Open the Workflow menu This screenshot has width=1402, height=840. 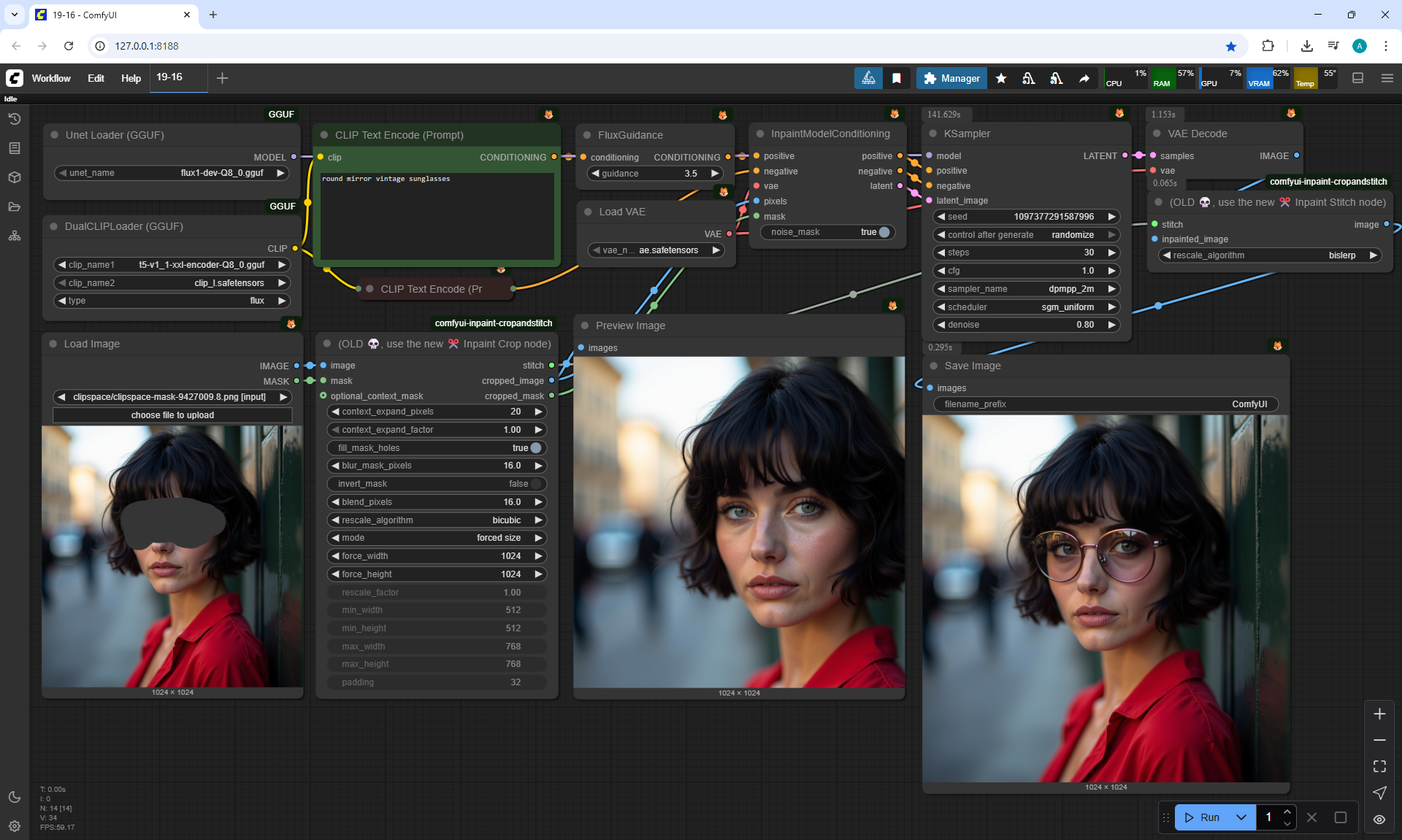point(51,78)
